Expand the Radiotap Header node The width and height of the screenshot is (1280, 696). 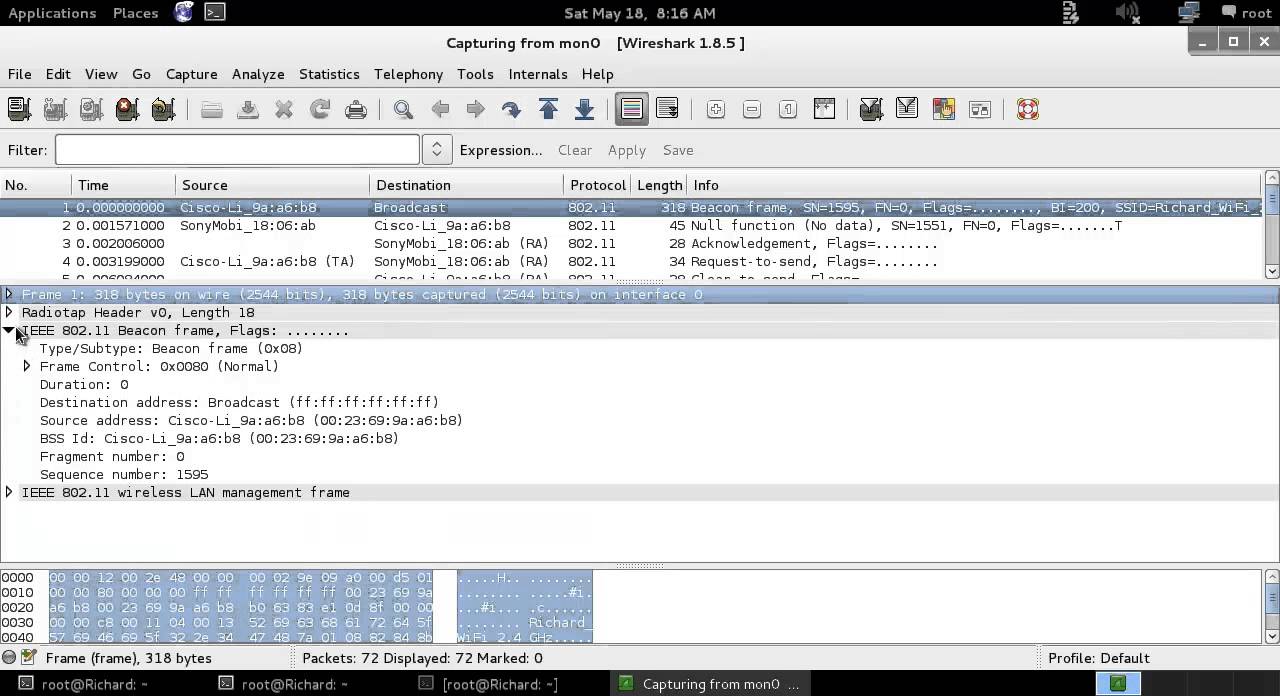[x=9, y=312]
